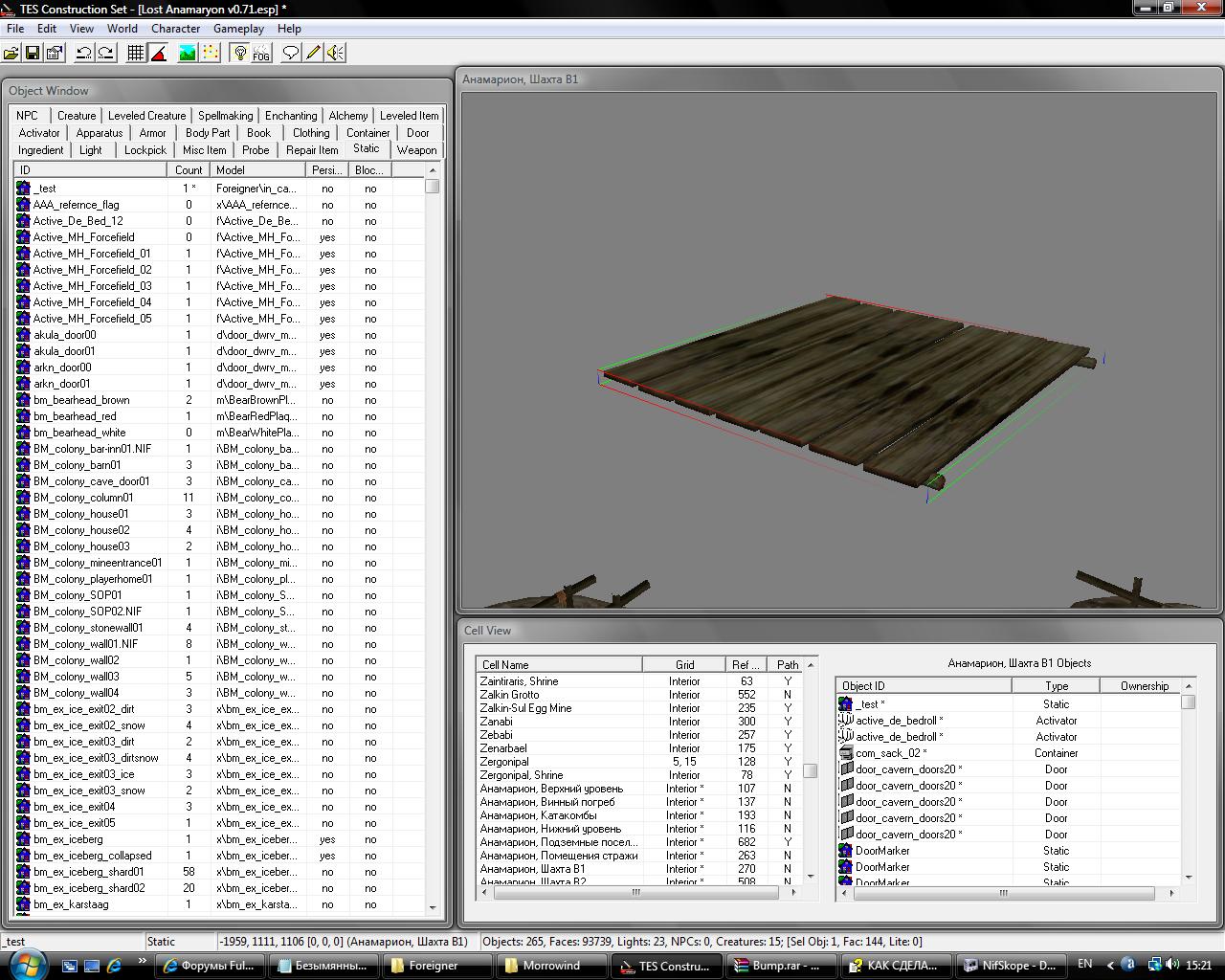Image resolution: width=1225 pixels, height=980 pixels.
Task: Open the View menu
Action: pyautogui.click(x=81, y=29)
